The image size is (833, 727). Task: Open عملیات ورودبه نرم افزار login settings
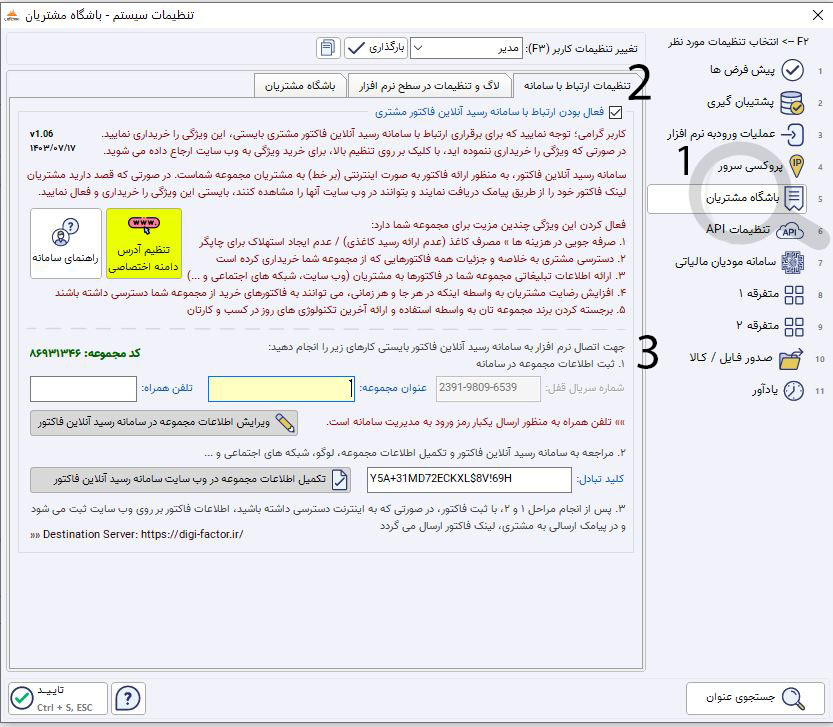[x=792, y=134]
